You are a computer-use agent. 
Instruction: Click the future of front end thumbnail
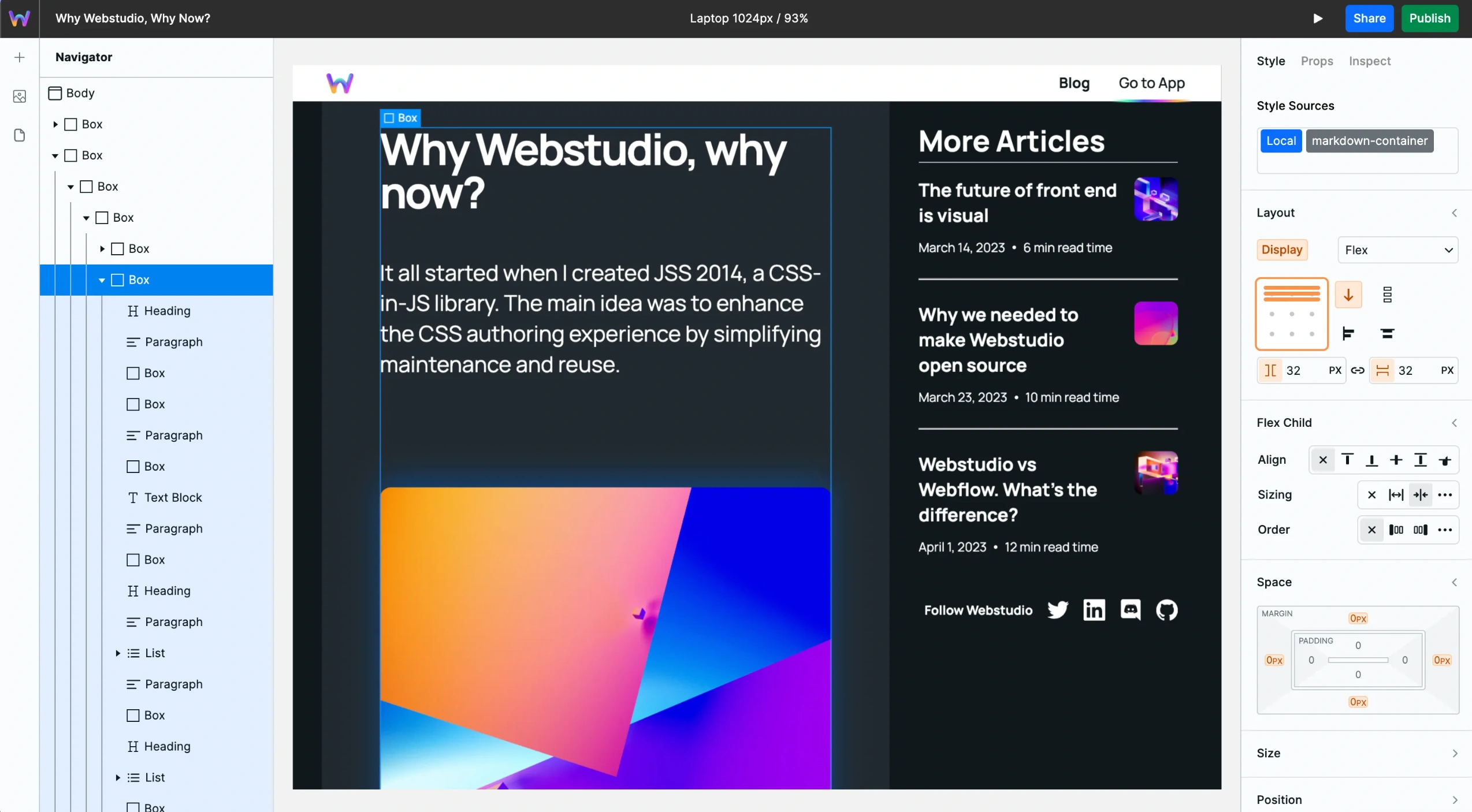tap(1156, 199)
